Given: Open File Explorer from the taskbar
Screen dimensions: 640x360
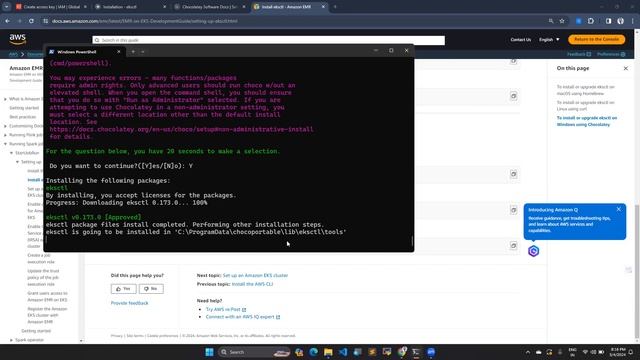Looking at the screenshot, I should (328, 352).
